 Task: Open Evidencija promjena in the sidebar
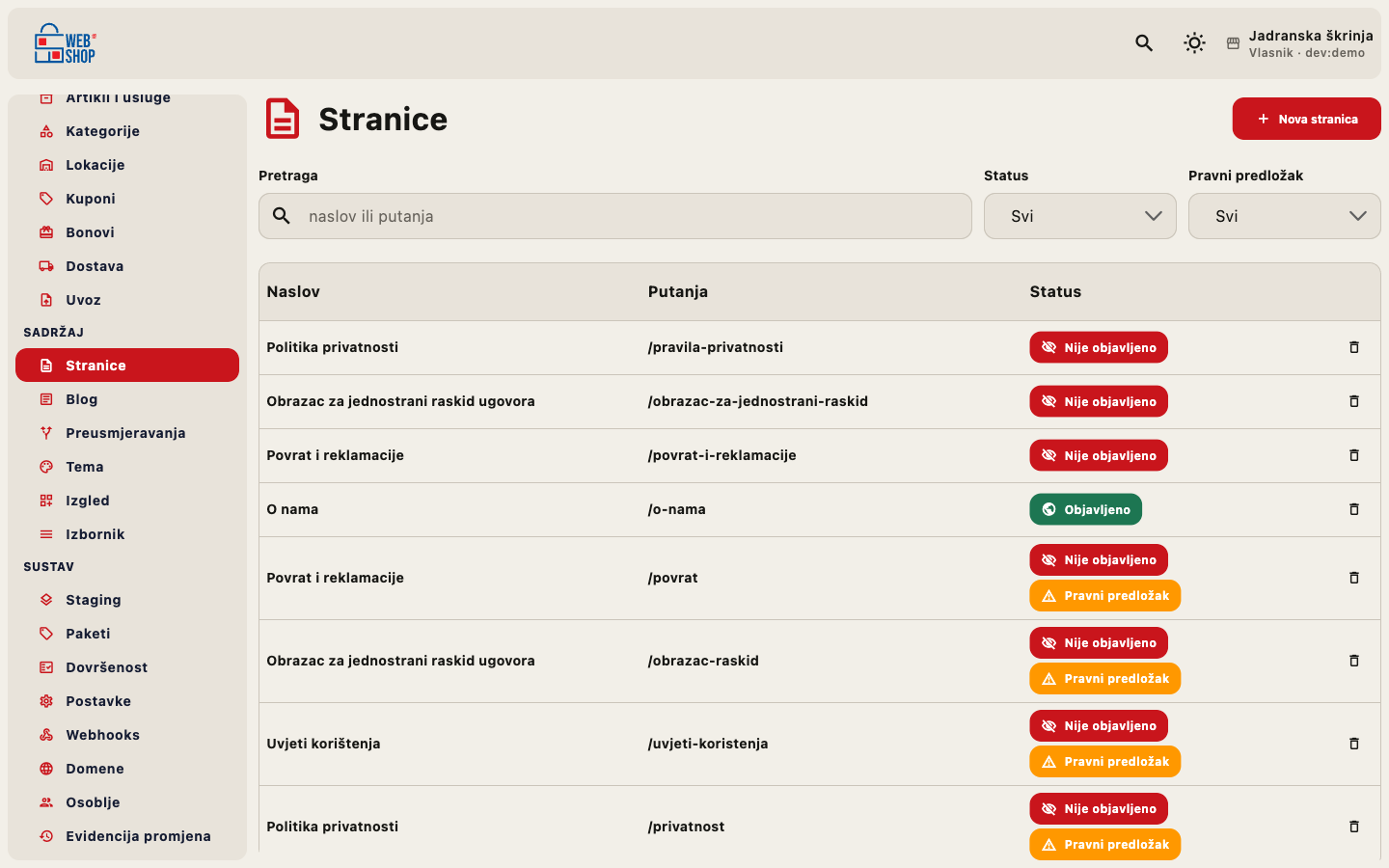[127, 836]
